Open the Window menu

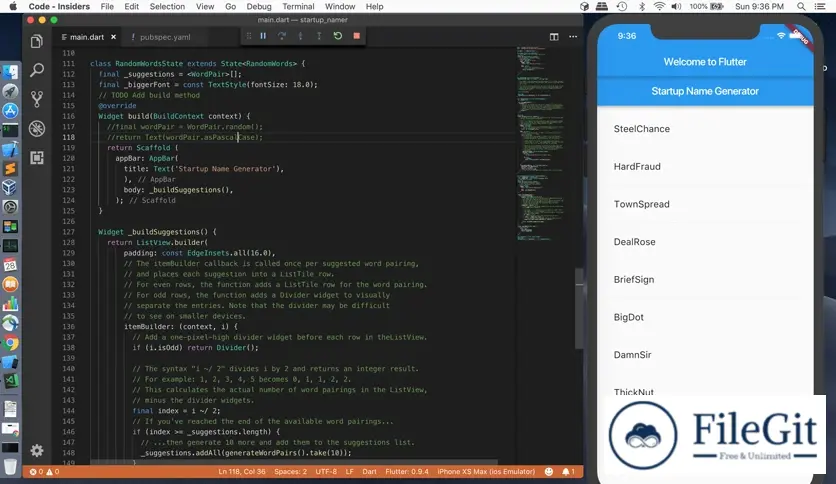[340, 6]
